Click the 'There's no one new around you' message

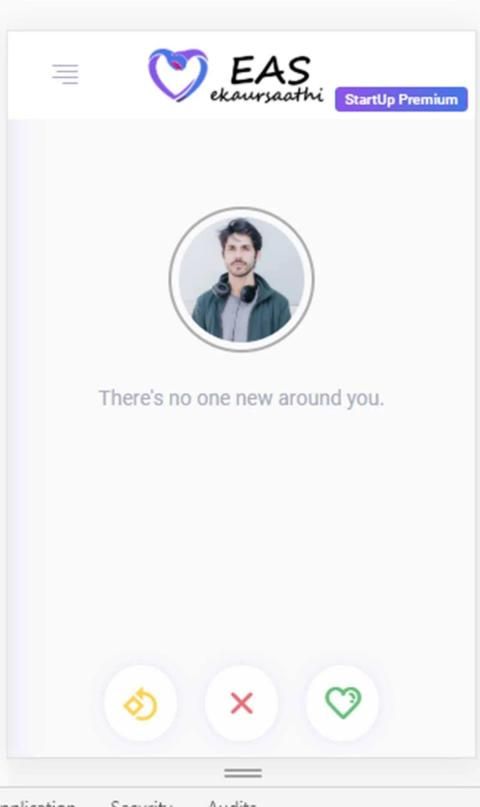(241, 398)
